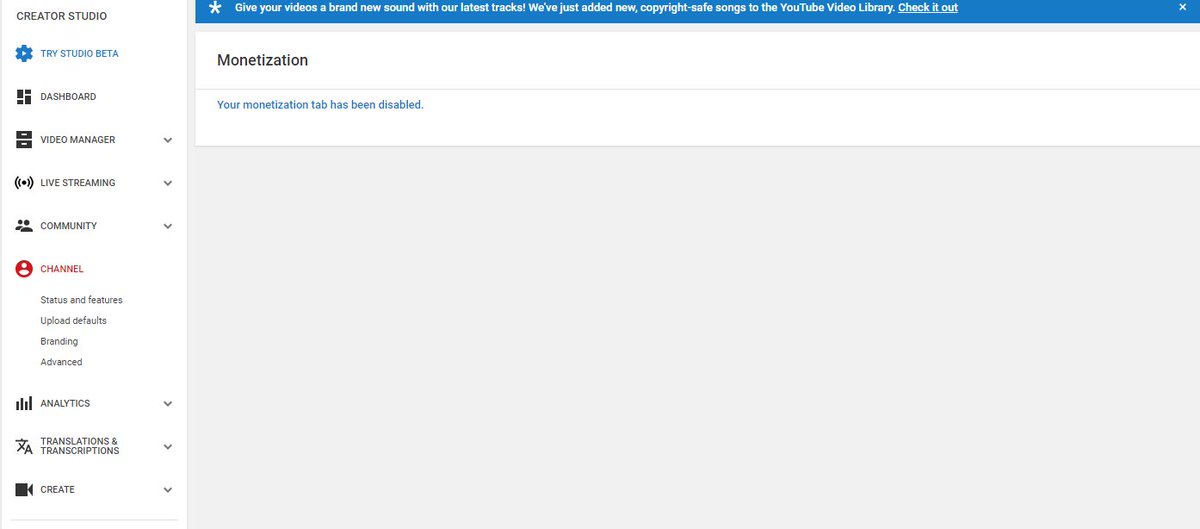The width and height of the screenshot is (1200, 529).
Task: Click the banner text about latest tracks
Action: click(x=564, y=8)
